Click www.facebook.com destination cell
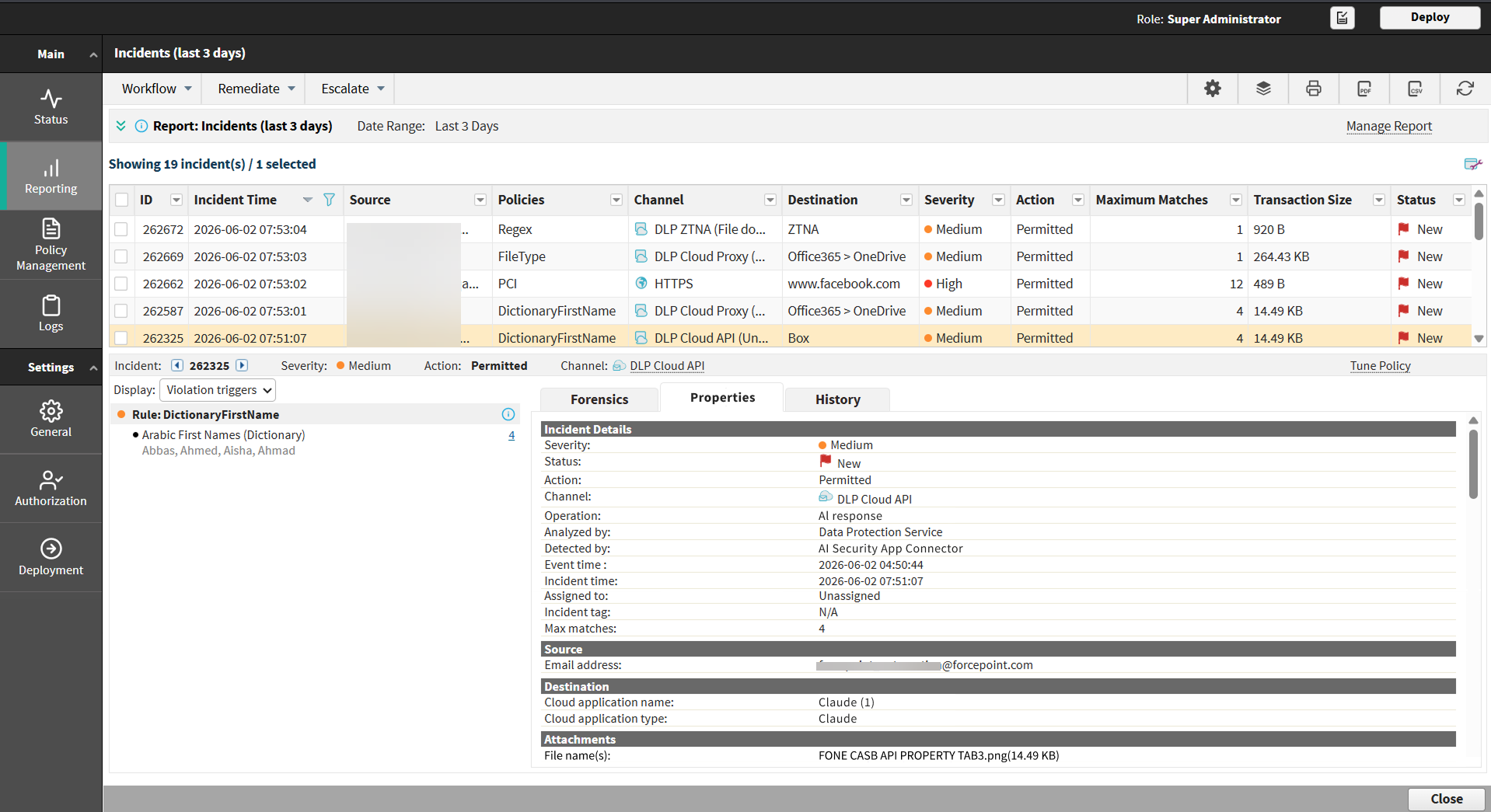The height and width of the screenshot is (812, 1491). tap(843, 284)
